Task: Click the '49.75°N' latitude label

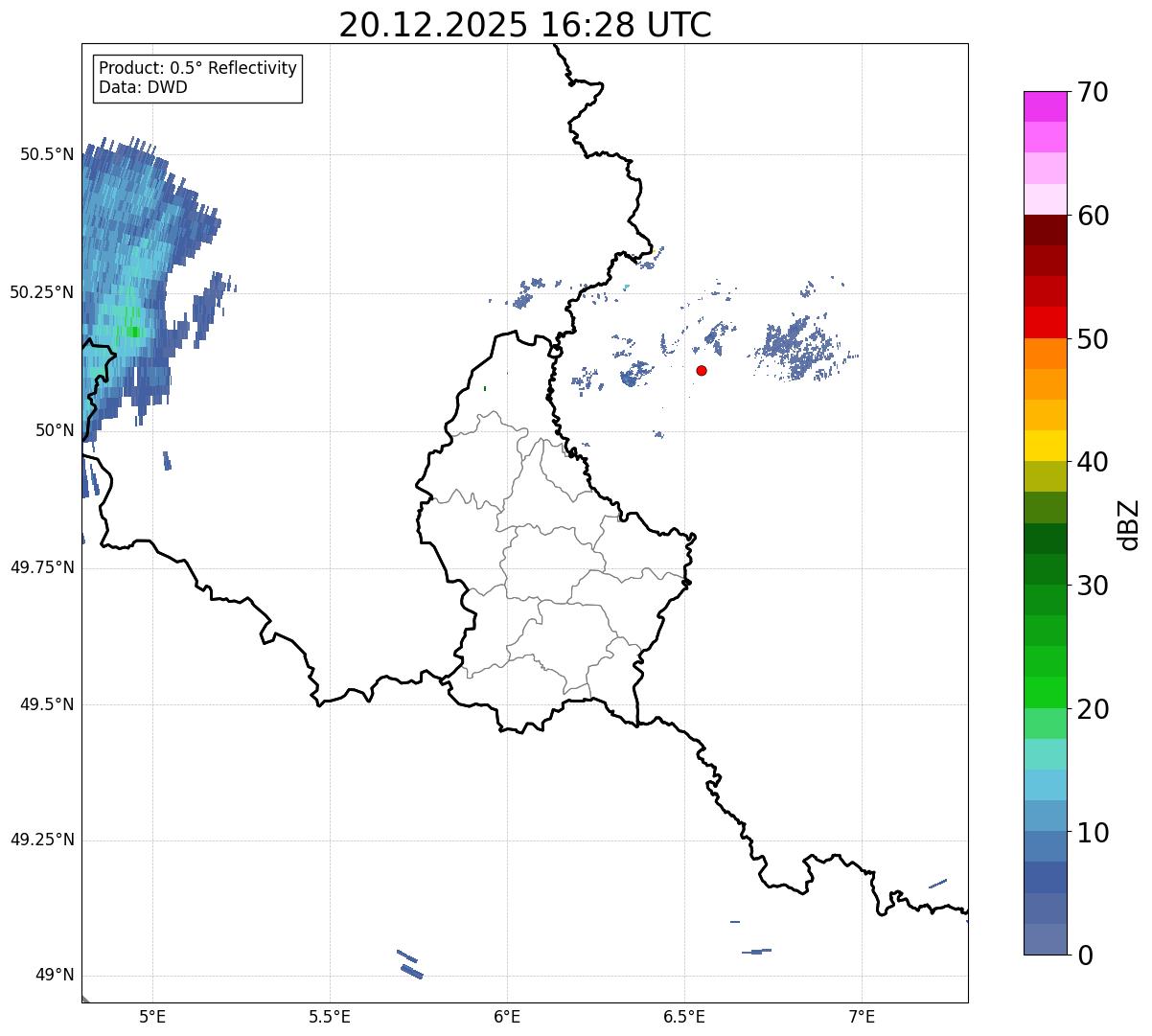Action: pos(42,567)
